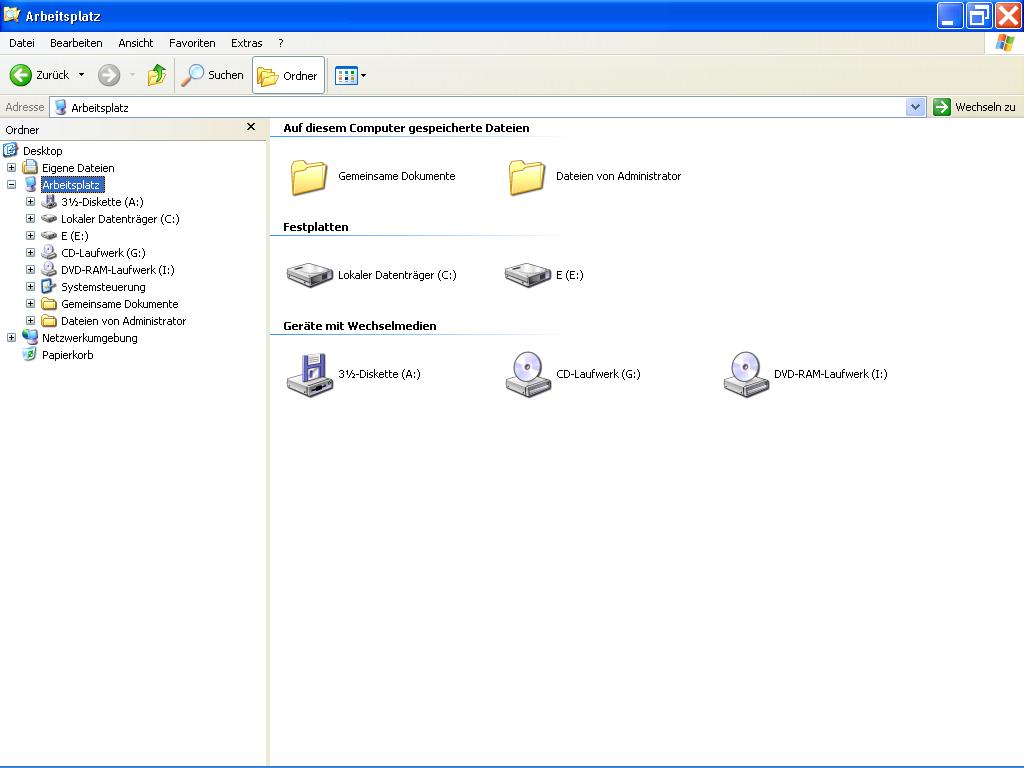Go up one folder level icon
The height and width of the screenshot is (768, 1024).
point(157,75)
